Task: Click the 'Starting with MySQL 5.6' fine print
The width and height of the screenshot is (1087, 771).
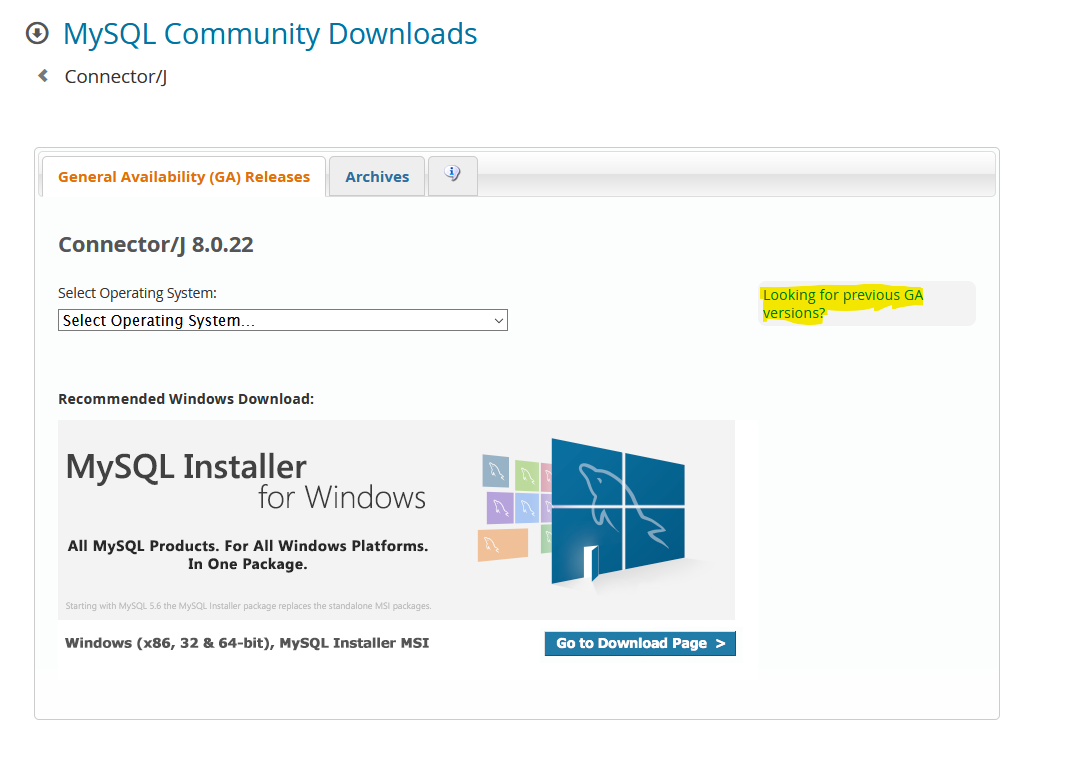Action: pyautogui.click(x=248, y=606)
